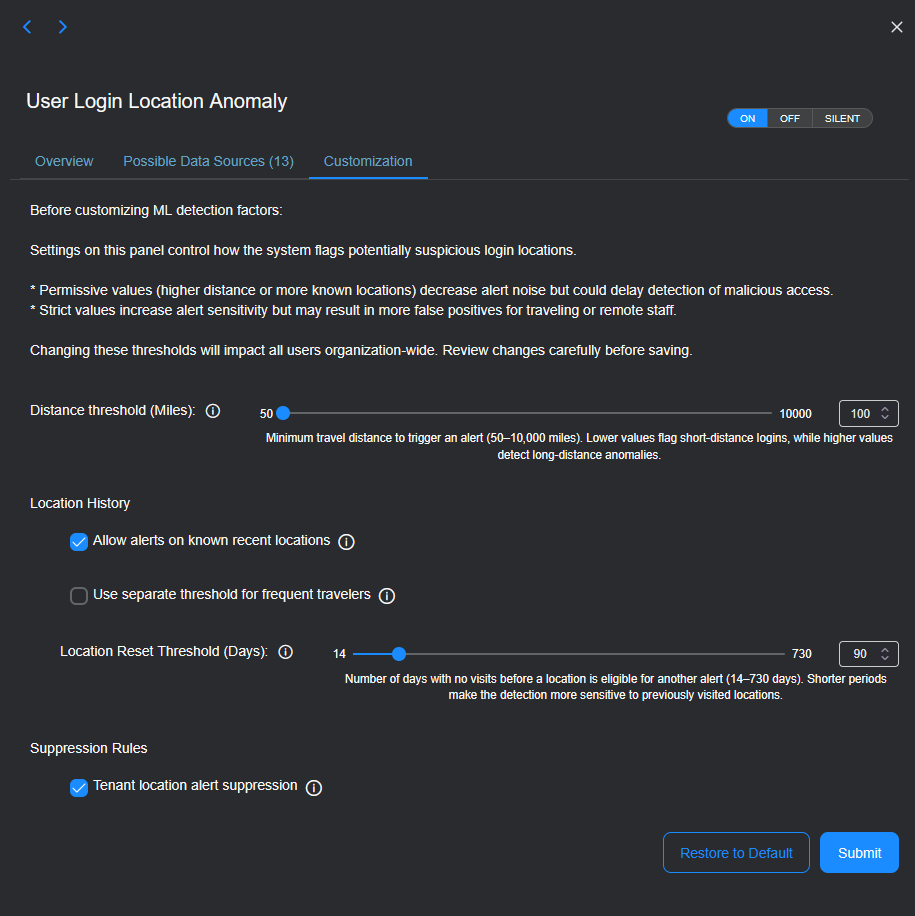
Task: Click the Location Reset Threshold slider handle
Action: coord(399,654)
